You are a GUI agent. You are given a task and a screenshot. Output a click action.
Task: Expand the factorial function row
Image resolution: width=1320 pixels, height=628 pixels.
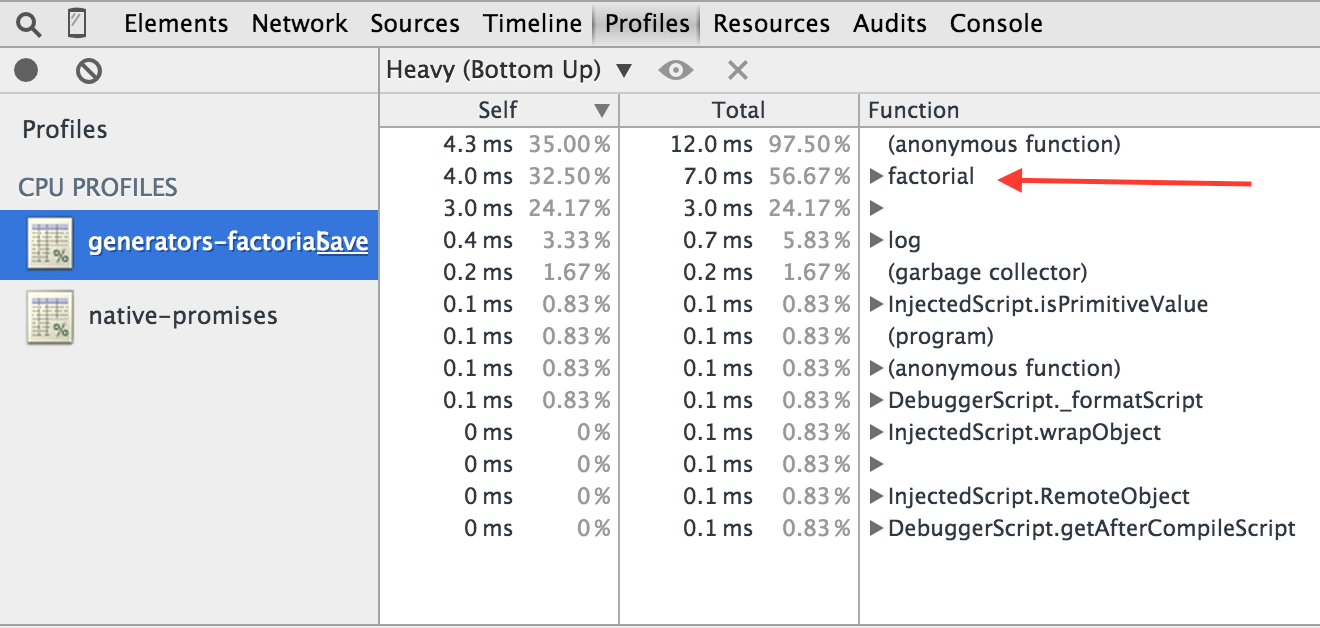[876, 177]
